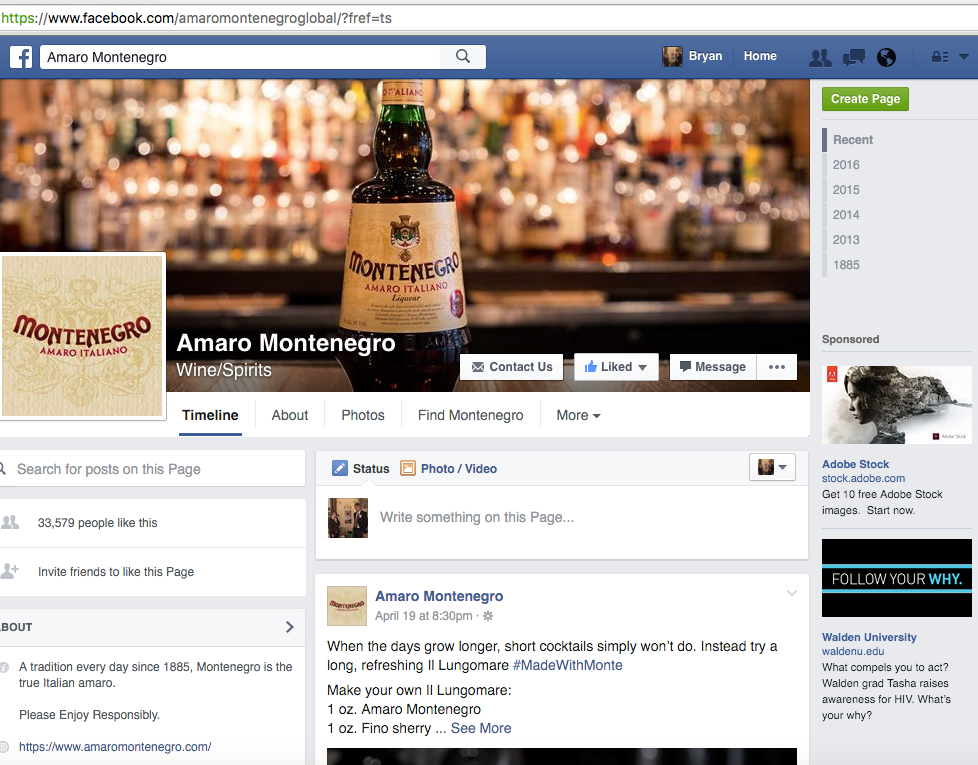The height and width of the screenshot is (765, 978).
Task: Click the invite friends person-plus icon
Action: 10,570
